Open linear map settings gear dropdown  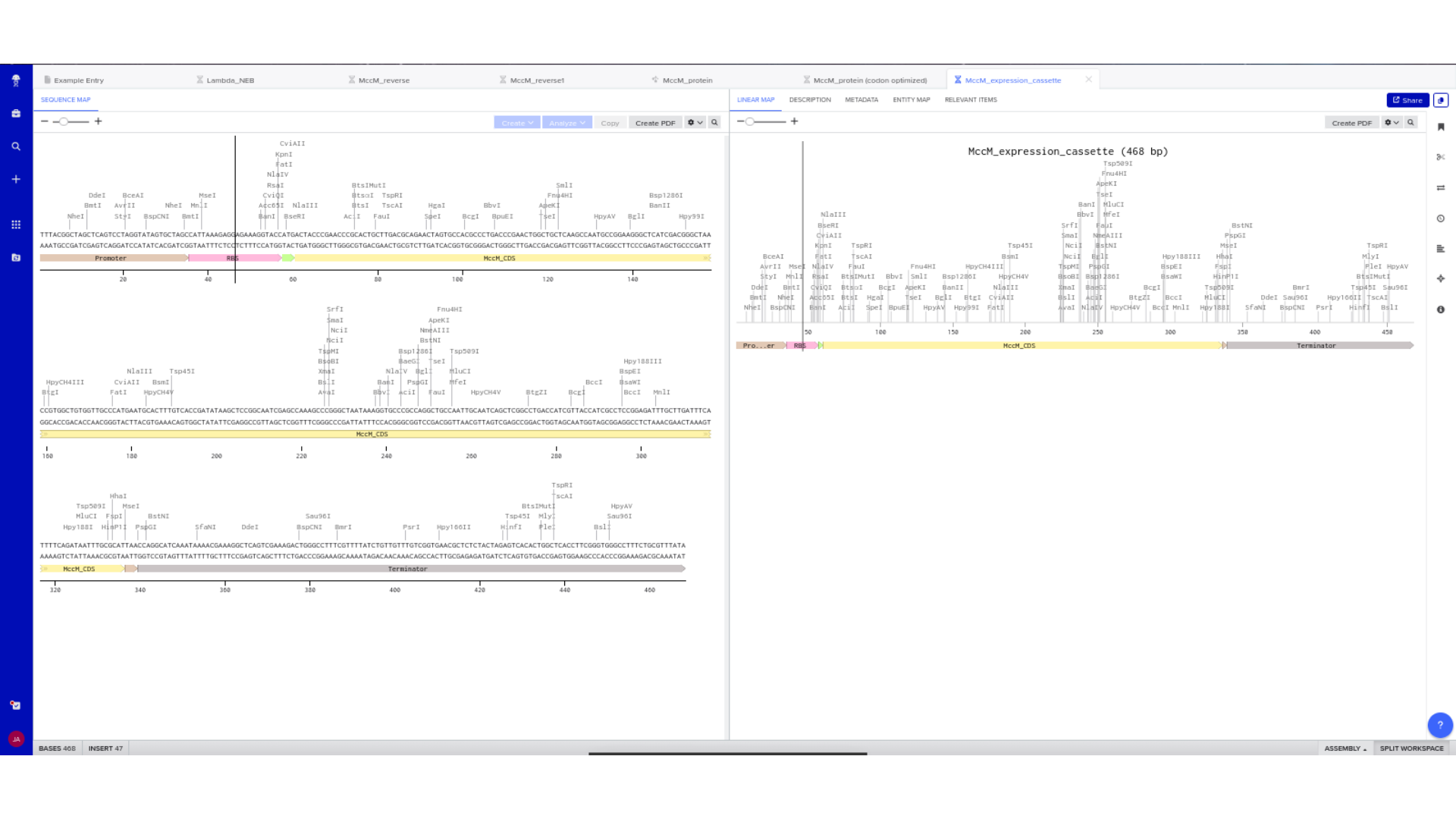click(1391, 122)
